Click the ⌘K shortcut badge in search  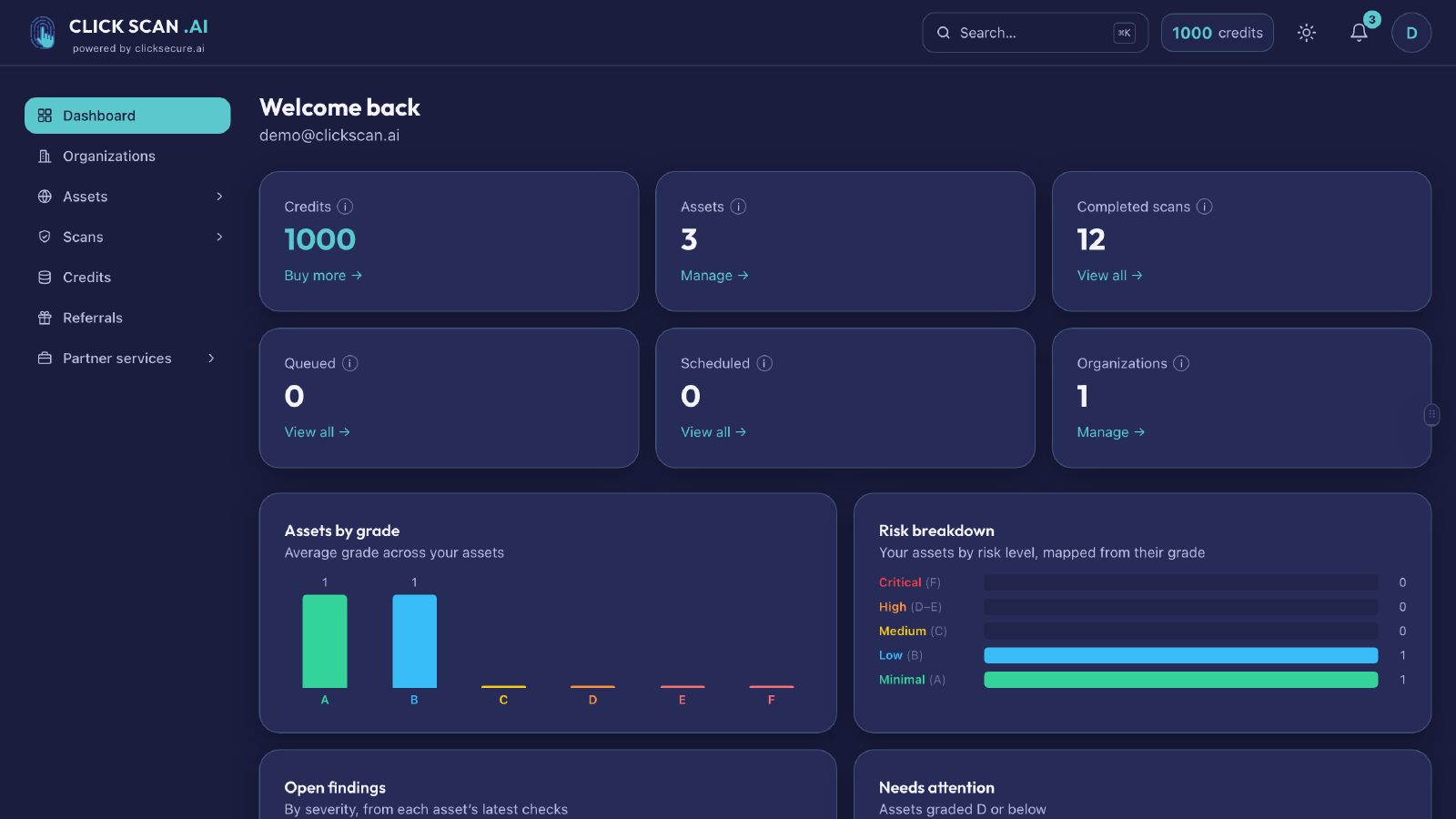coord(1125,33)
